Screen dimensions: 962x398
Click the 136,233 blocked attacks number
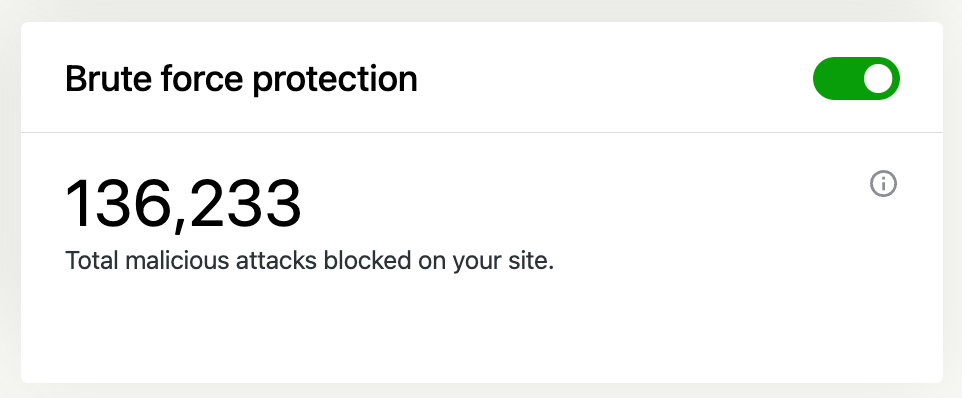(x=183, y=204)
